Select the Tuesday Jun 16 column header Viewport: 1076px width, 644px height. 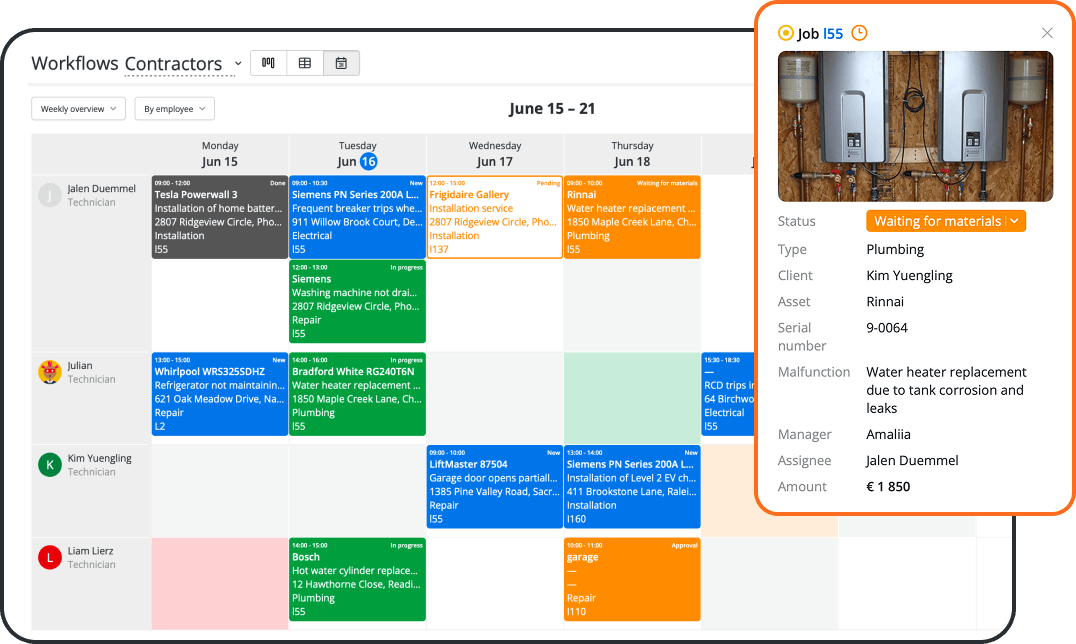(x=358, y=154)
